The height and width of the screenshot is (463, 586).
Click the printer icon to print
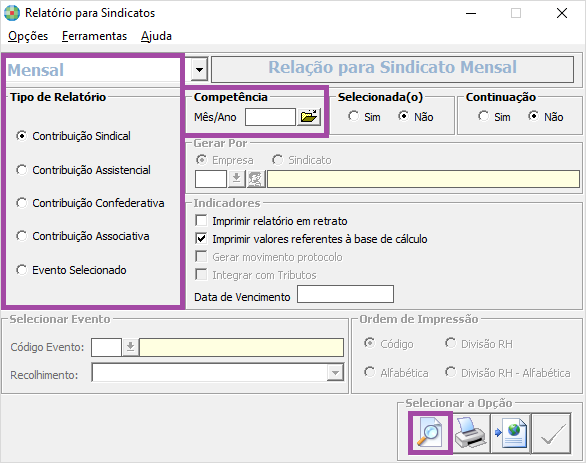tap(471, 433)
